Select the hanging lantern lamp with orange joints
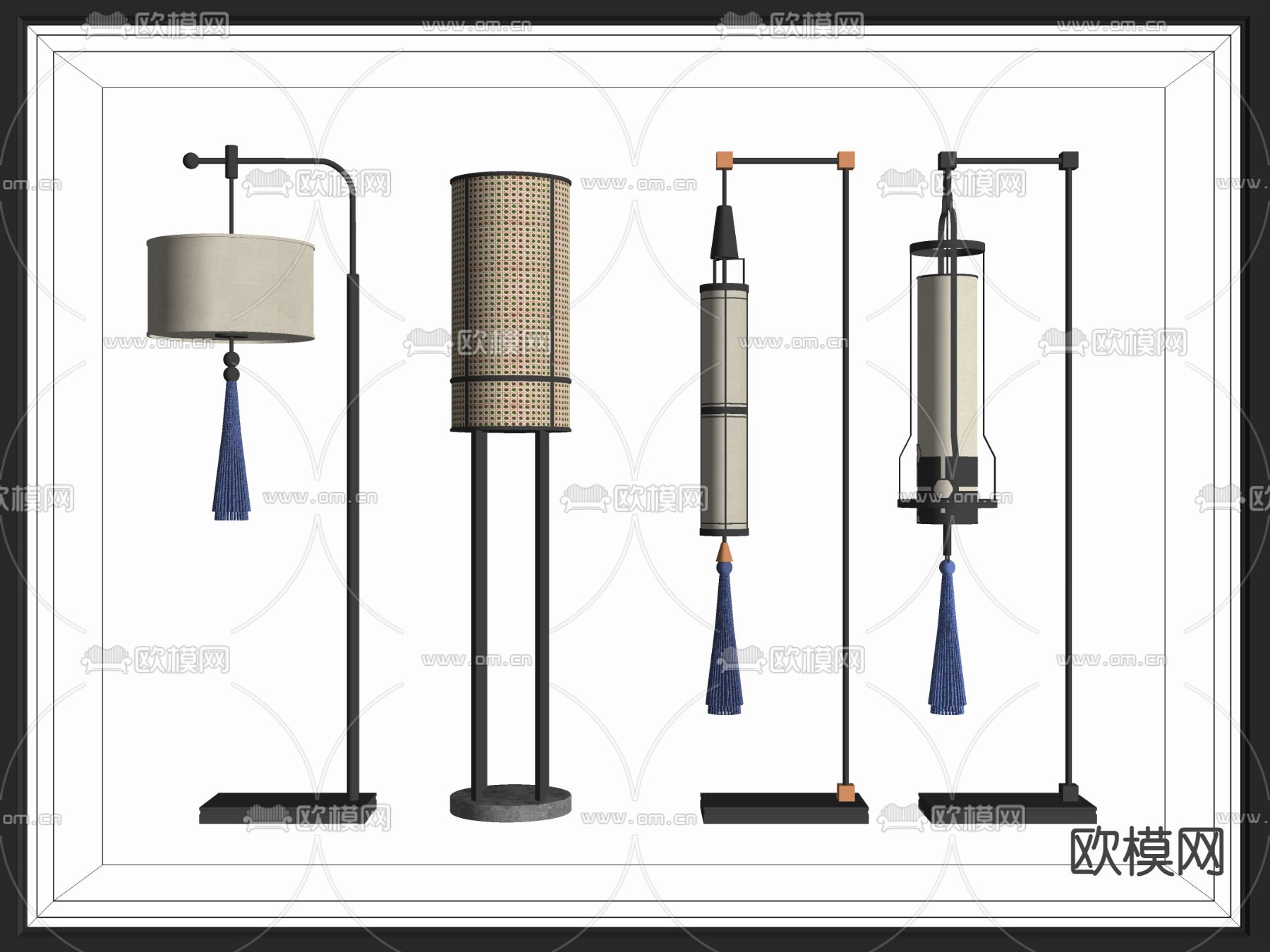Screen dimensions: 1270x952 pyautogui.click(x=784, y=487)
